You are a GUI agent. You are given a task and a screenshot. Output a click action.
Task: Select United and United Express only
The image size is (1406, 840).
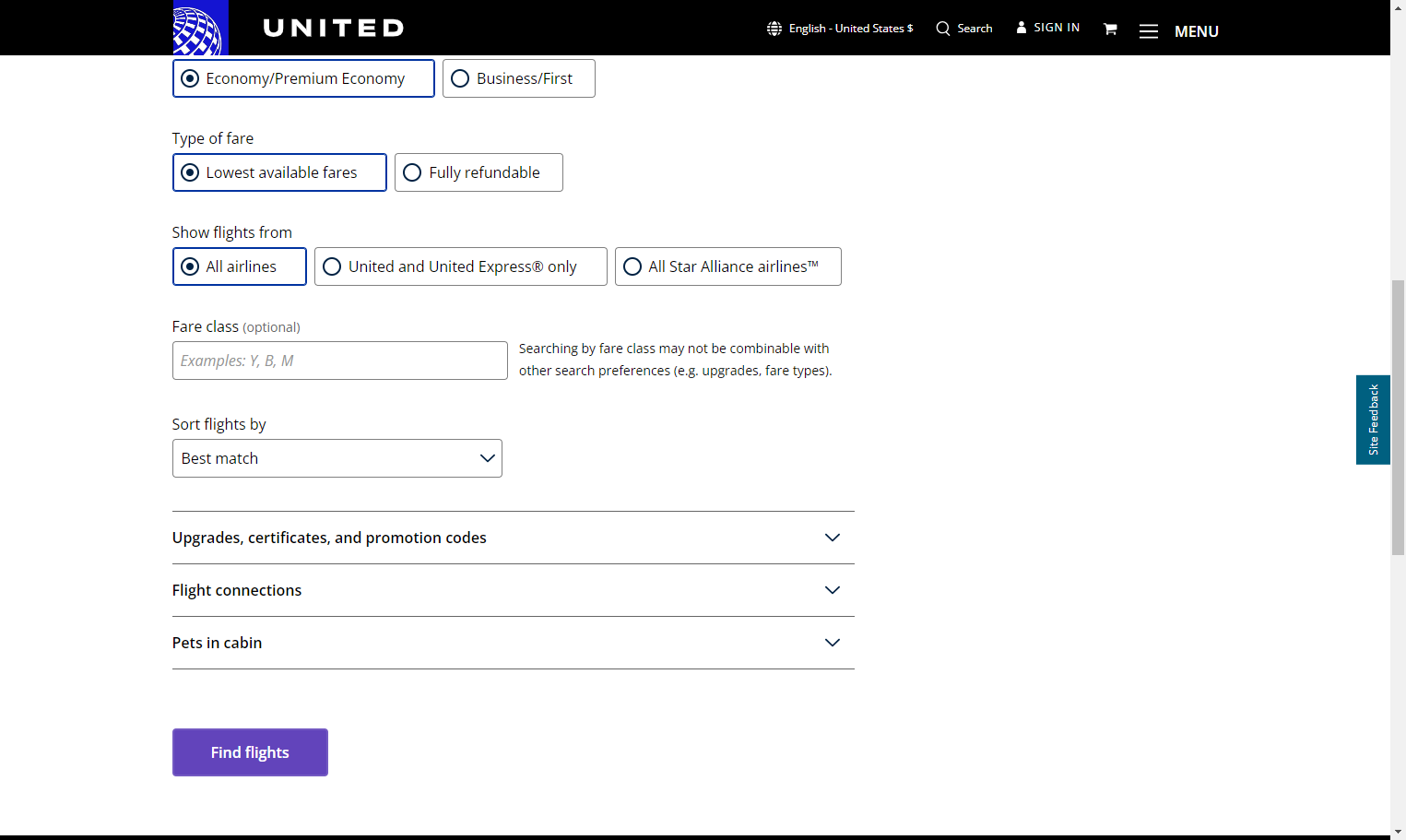coord(461,266)
